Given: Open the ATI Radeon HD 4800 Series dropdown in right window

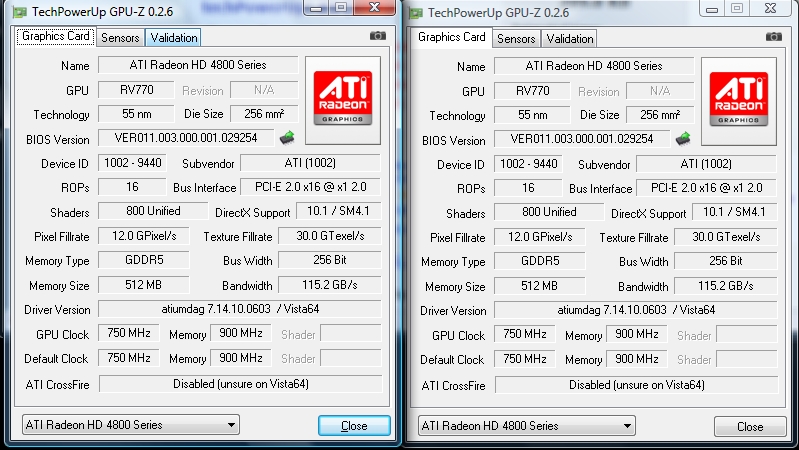Looking at the screenshot, I should coord(526,426).
